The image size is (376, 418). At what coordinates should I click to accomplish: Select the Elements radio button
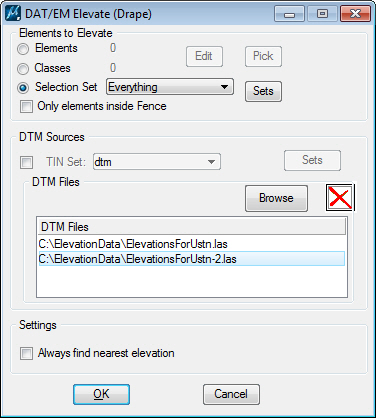pyautogui.click(x=23, y=49)
